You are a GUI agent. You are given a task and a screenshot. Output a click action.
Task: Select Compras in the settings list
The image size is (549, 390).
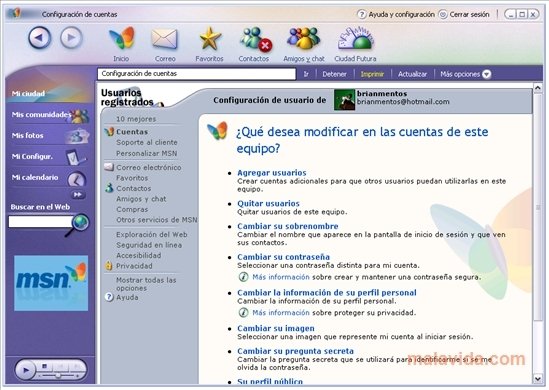(x=132, y=209)
